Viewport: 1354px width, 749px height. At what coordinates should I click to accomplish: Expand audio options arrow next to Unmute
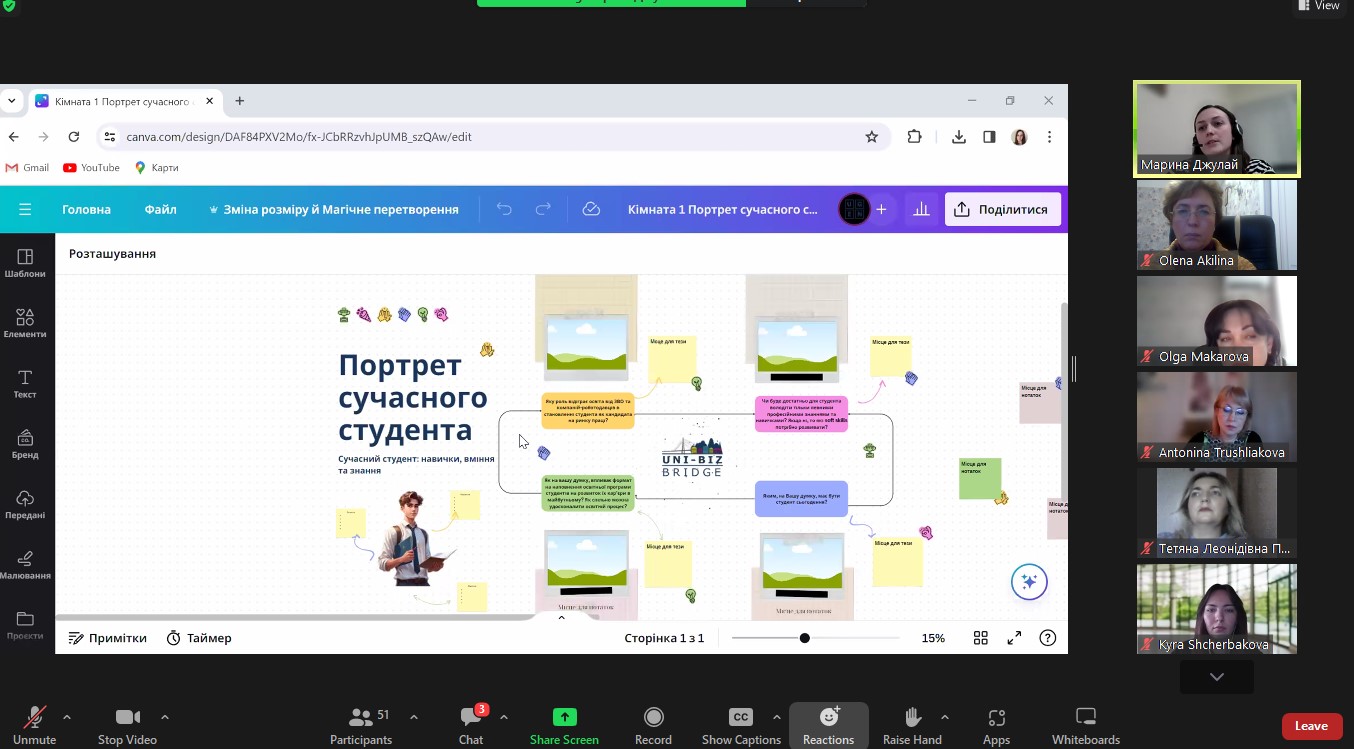click(67, 717)
